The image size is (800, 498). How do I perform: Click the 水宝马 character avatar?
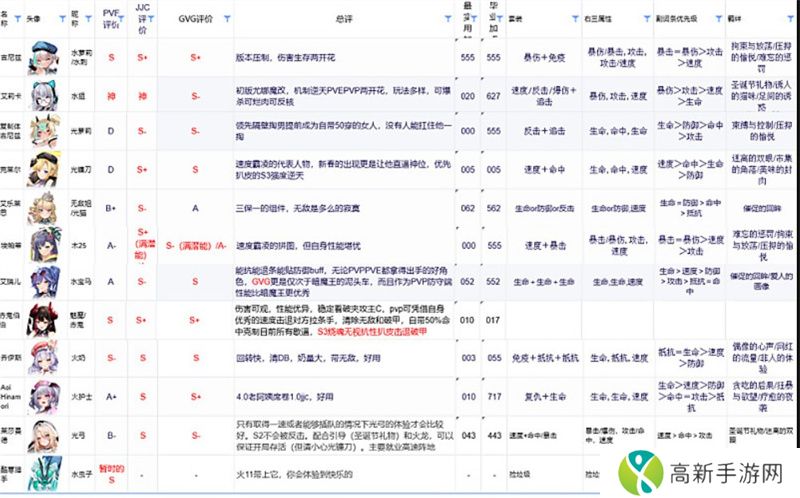45,282
